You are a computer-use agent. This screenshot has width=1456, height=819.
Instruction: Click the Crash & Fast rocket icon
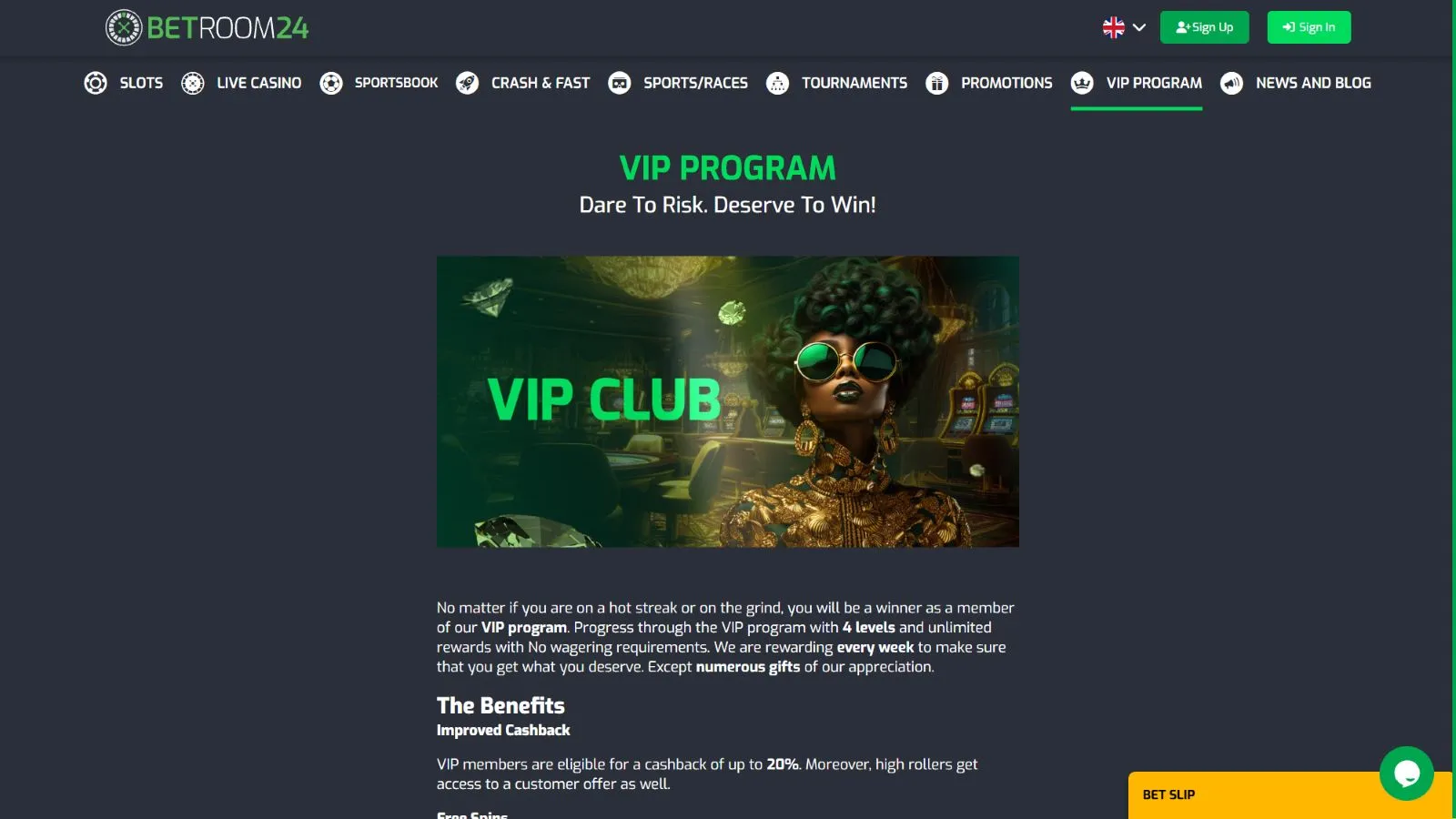tap(468, 83)
